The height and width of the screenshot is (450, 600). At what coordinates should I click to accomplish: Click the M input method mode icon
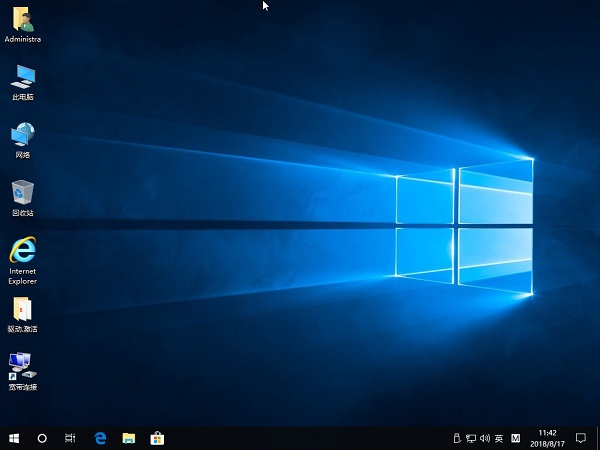(x=515, y=438)
